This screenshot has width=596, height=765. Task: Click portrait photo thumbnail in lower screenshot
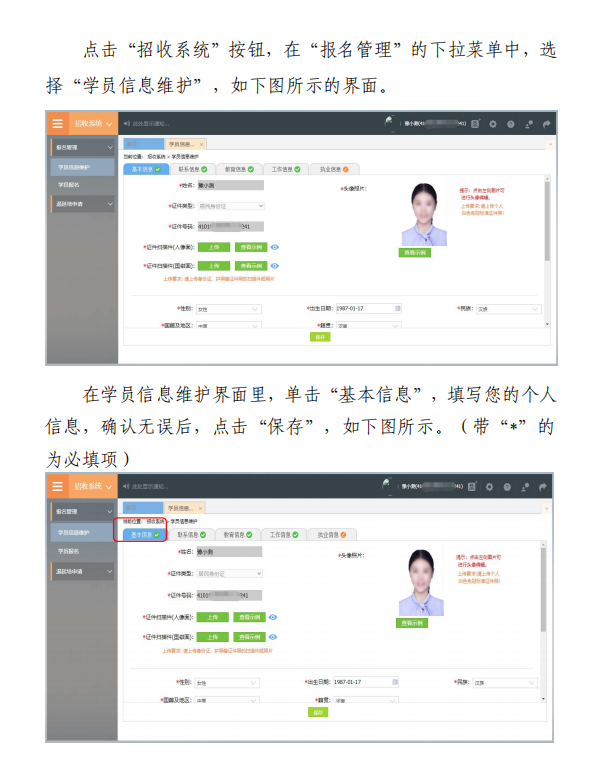[x=421, y=583]
